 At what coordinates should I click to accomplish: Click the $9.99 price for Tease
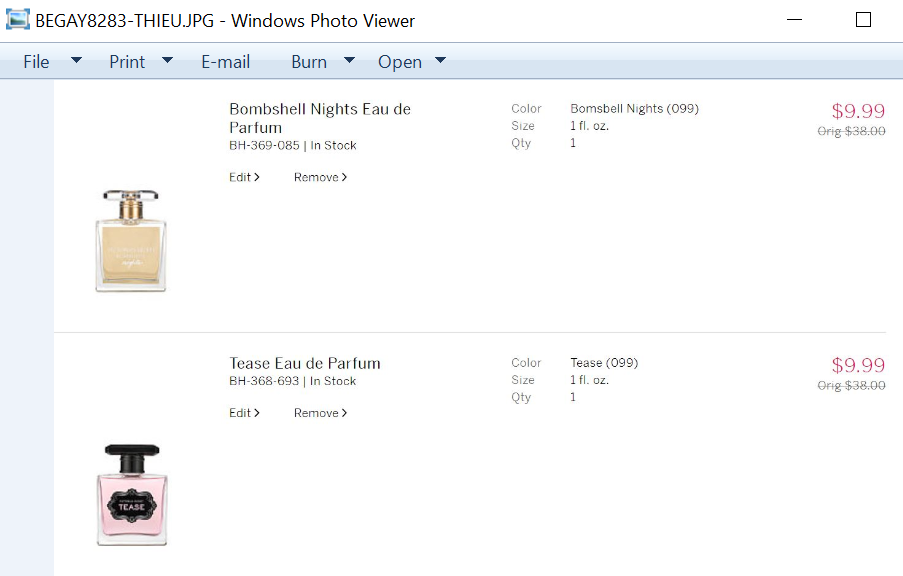[x=858, y=365]
